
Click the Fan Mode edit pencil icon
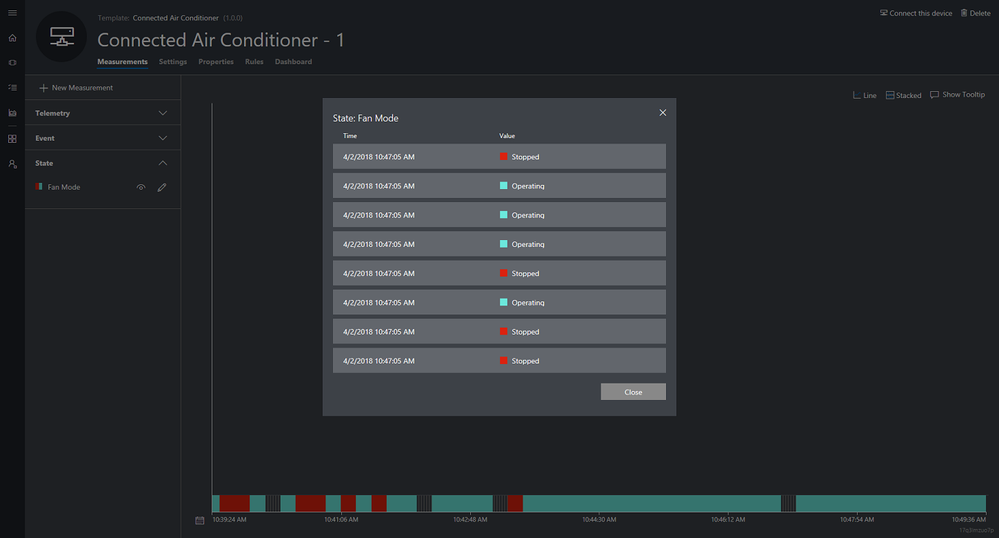click(162, 187)
